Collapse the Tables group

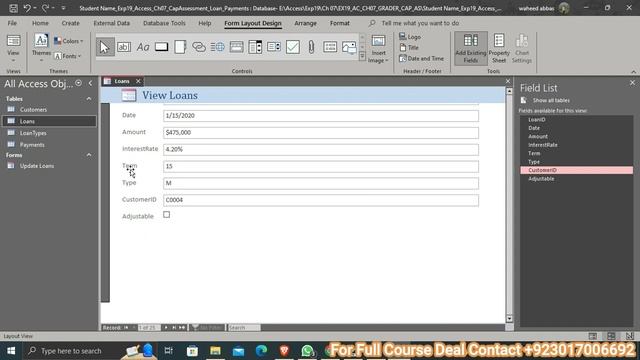point(89,99)
